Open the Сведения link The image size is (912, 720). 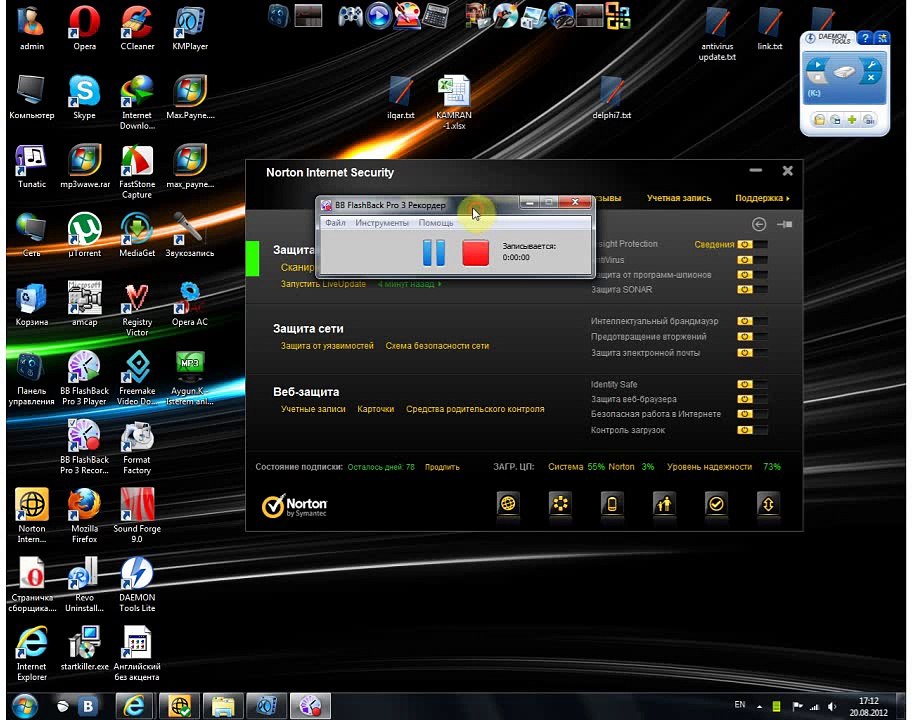[x=714, y=244]
